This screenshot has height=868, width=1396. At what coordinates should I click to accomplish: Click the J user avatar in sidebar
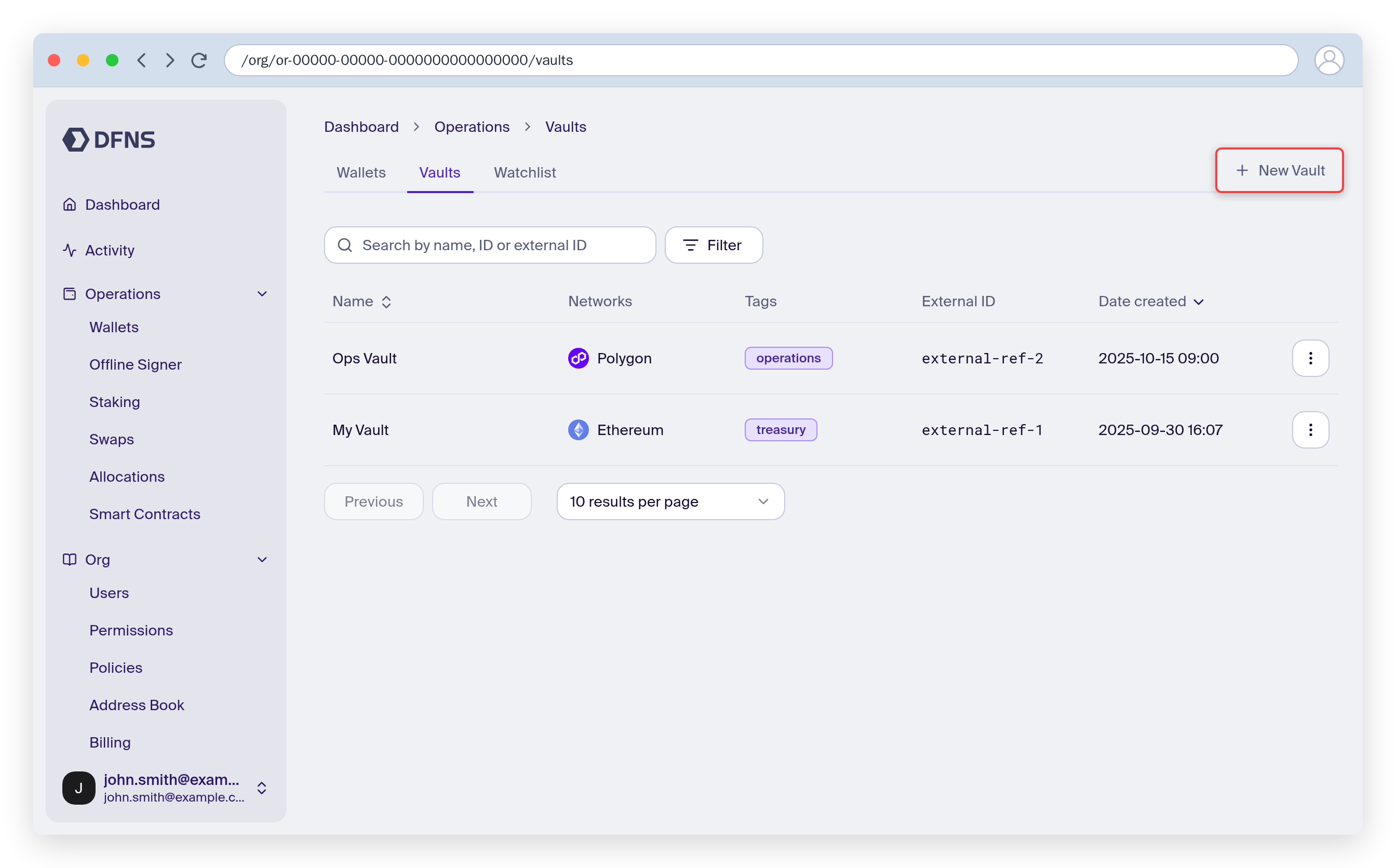pos(78,788)
